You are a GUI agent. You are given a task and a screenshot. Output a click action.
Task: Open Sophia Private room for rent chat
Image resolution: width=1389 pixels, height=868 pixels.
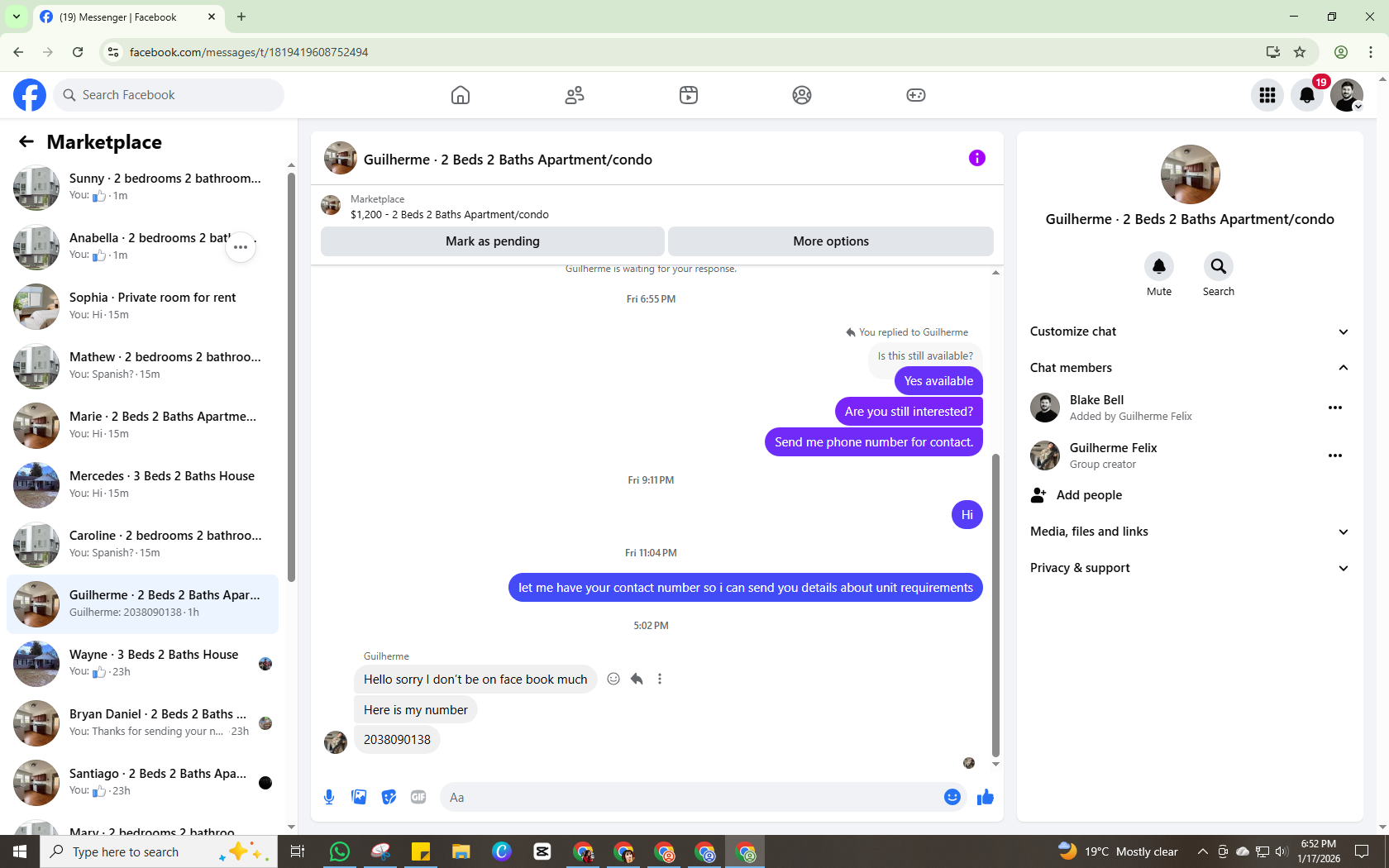[143, 307]
